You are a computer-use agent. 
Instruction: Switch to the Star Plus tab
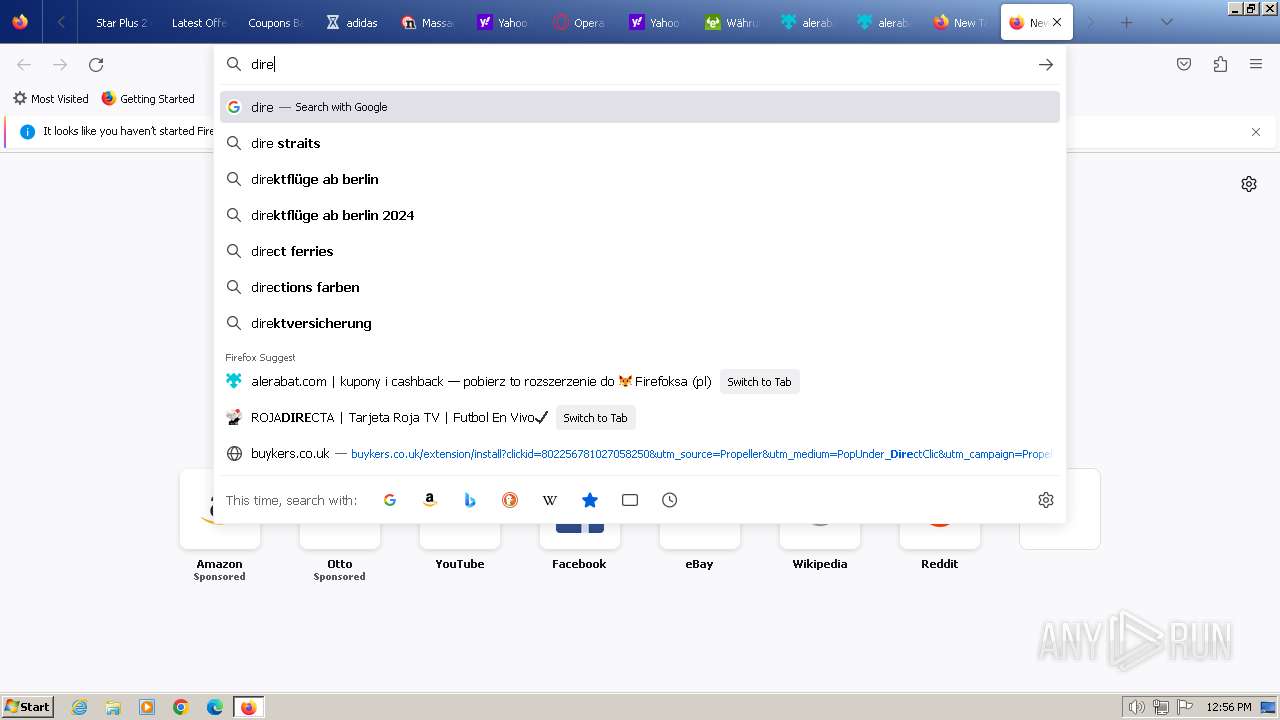coord(120,22)
